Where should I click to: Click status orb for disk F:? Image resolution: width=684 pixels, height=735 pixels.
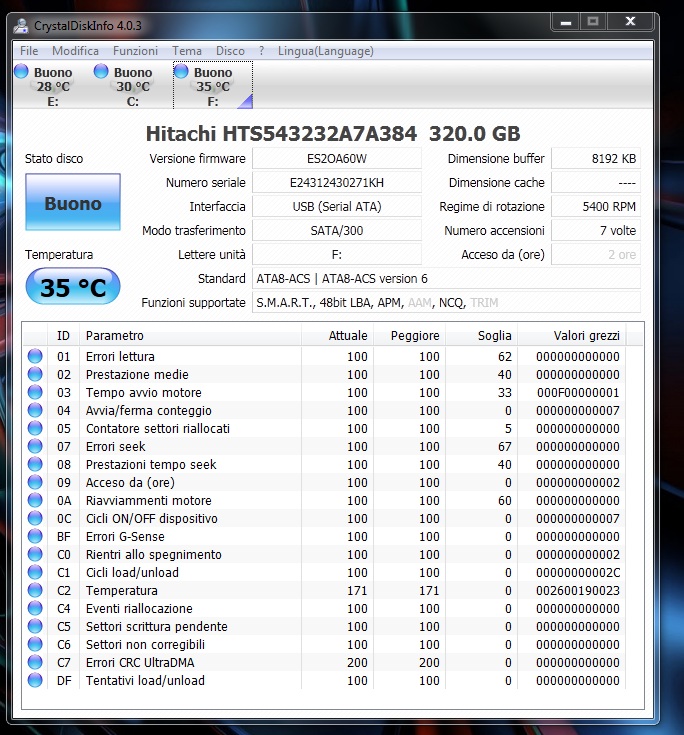click(x=181, y=71)
